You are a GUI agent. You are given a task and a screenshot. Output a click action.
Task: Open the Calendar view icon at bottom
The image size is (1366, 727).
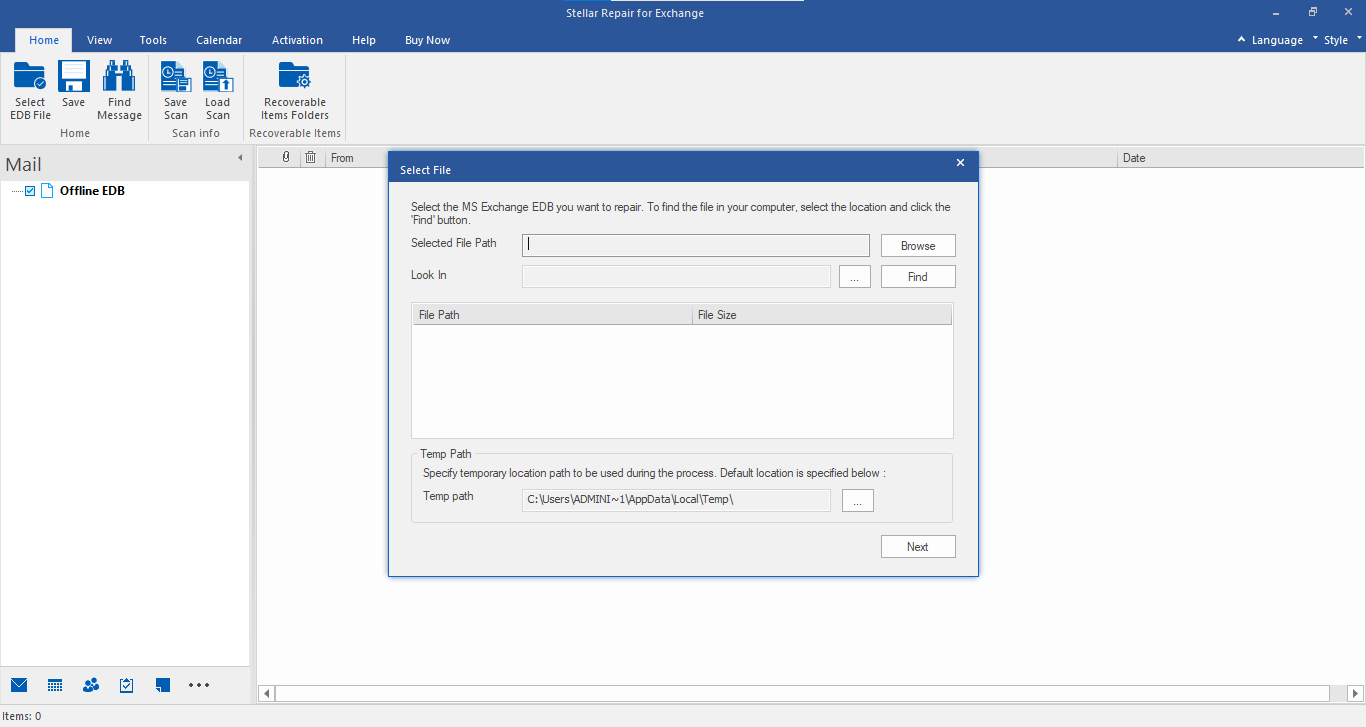point(55,685)
